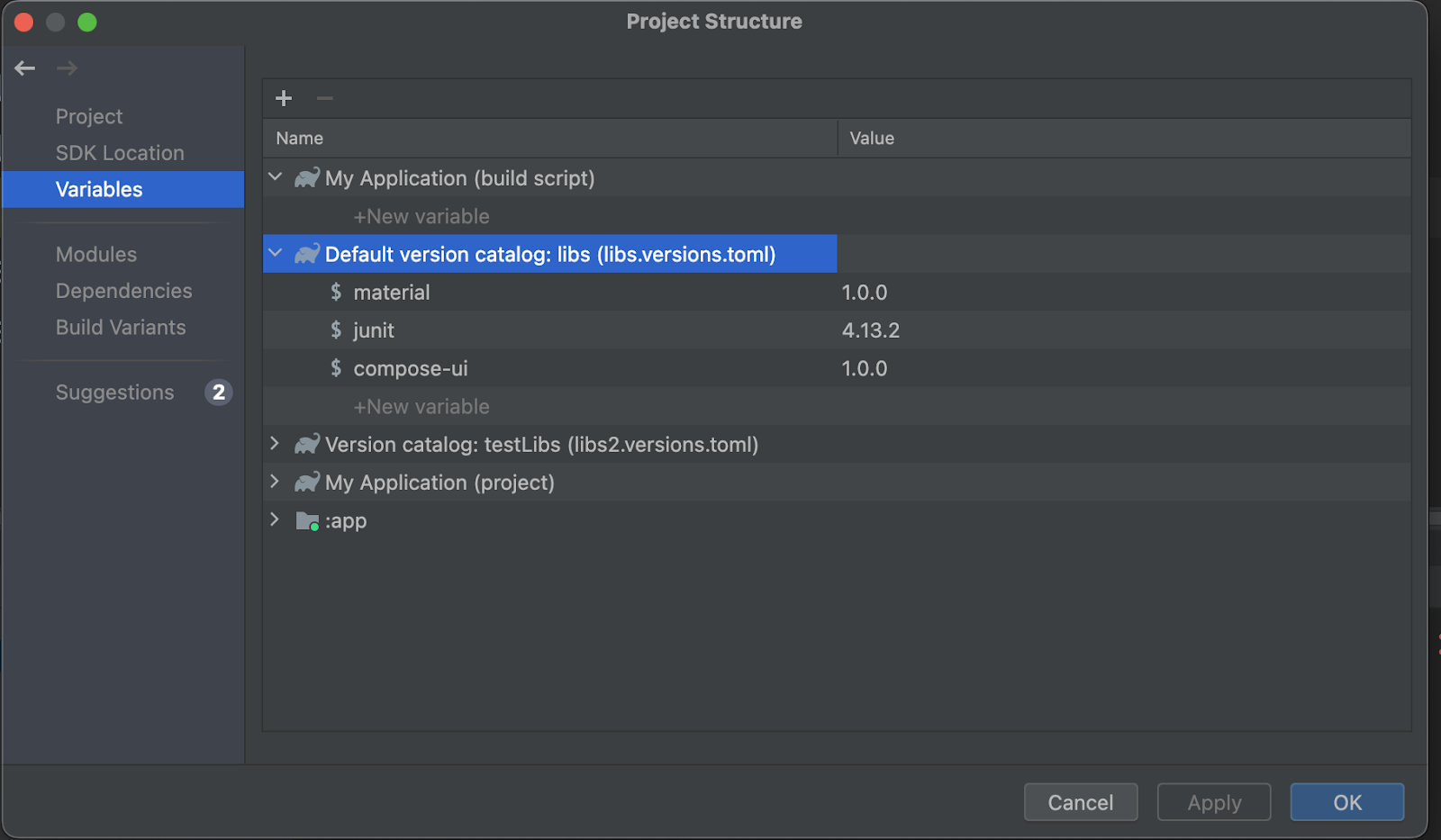Click the Gradle icon beside testLibs catalog
Screen dimensions: 1441x840
click(x=306, y=444)
